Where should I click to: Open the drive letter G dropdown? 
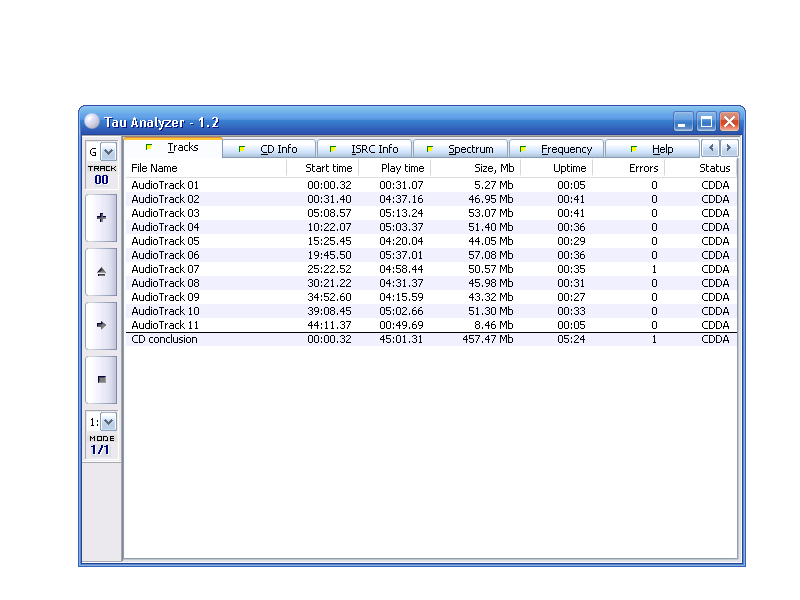point(108,152)
